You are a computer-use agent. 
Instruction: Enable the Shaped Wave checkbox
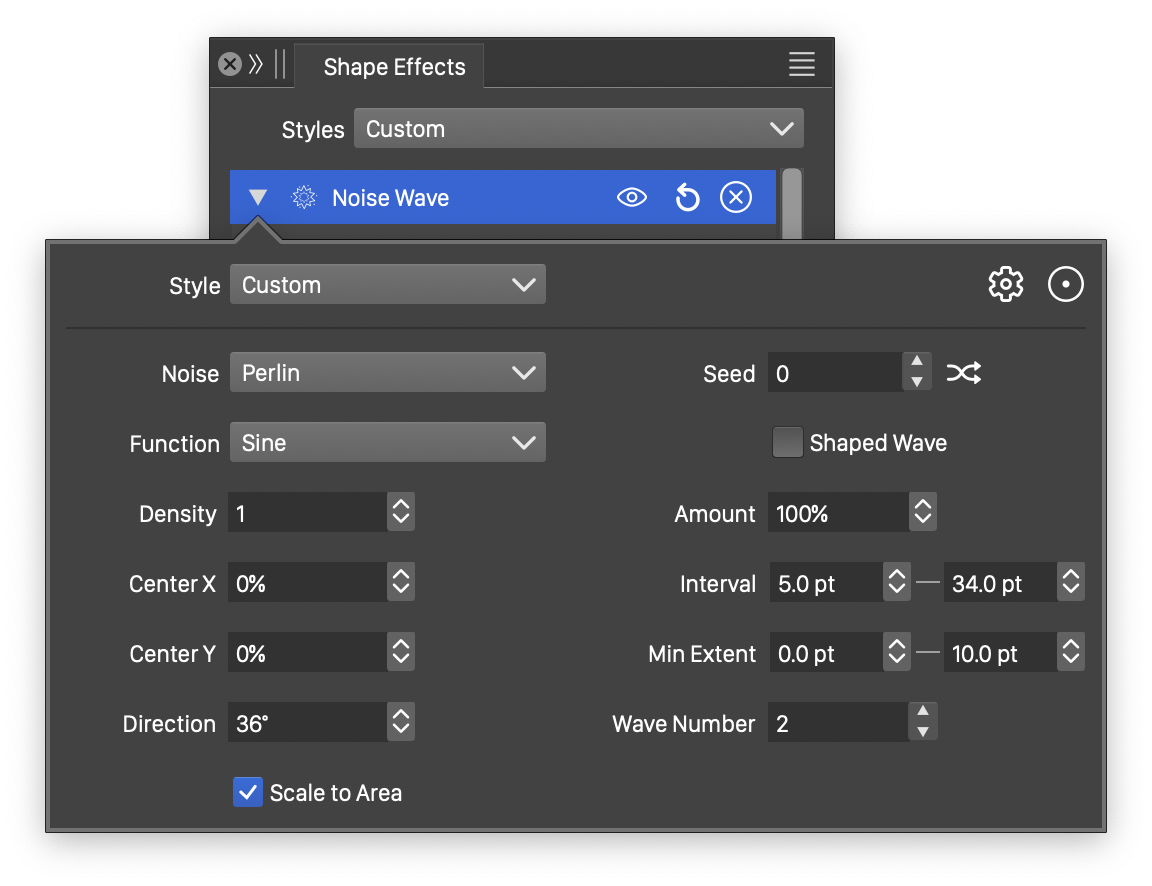tap(787, 443)
